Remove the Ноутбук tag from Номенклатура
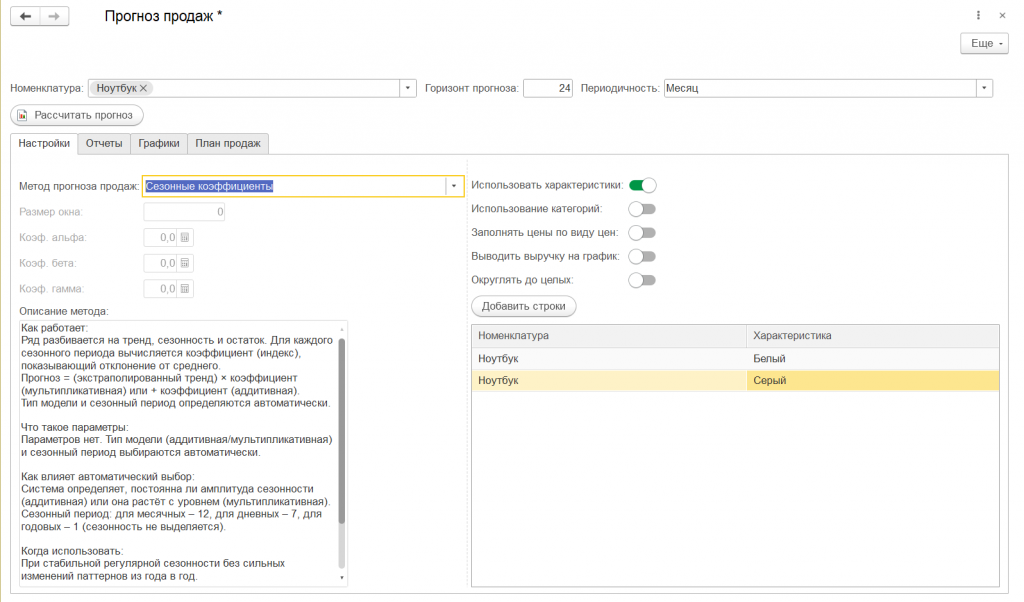1024x602 pixels. point(144,88)
